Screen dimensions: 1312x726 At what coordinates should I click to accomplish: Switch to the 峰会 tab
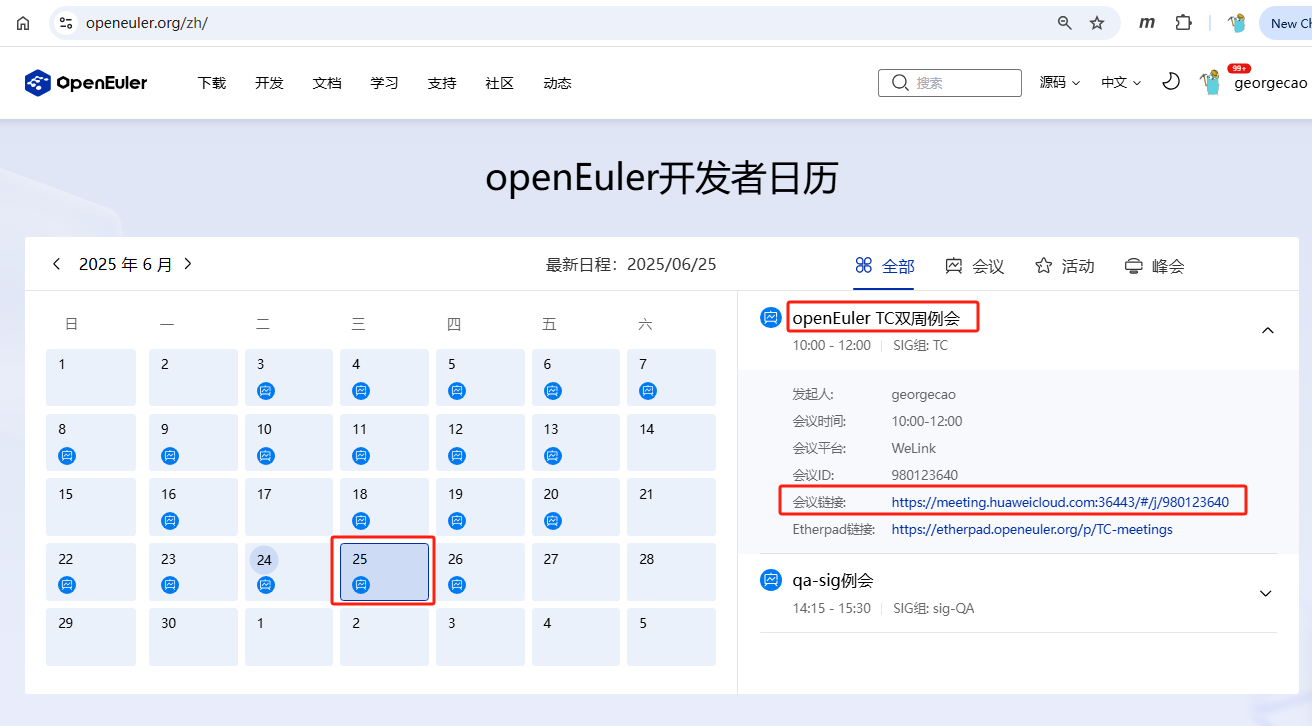[x=1155, y=266]
